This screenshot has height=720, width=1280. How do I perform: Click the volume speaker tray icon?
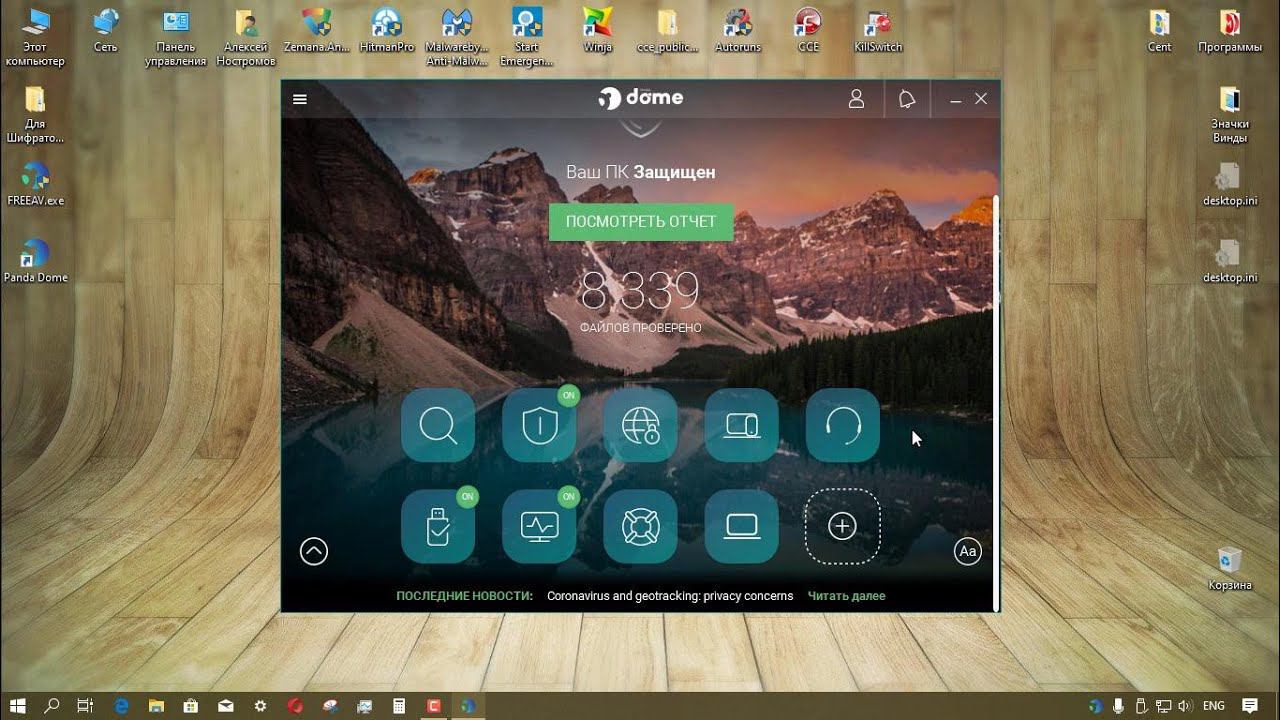coord(1184,706)
